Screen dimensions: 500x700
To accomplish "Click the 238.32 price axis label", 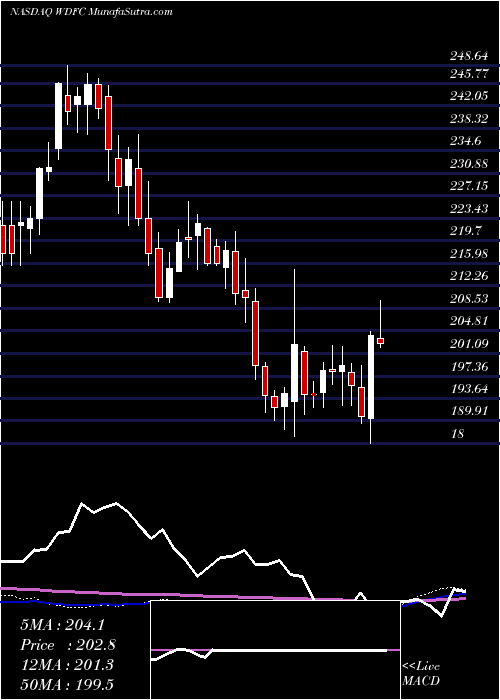I will point(468,119).
